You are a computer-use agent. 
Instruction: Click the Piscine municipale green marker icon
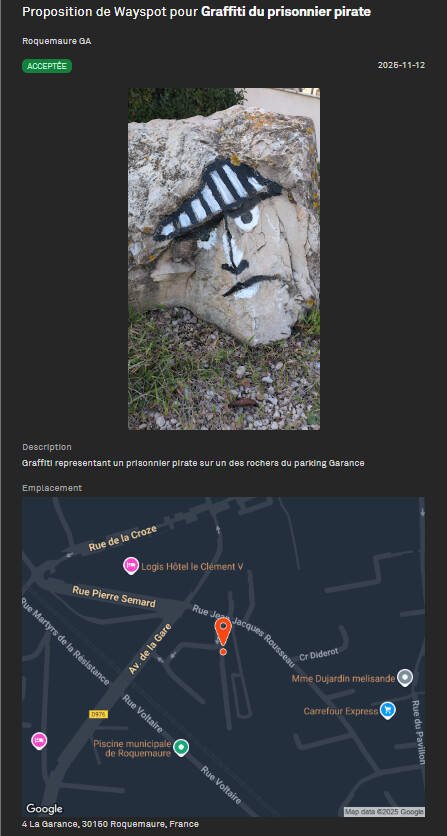181,747
